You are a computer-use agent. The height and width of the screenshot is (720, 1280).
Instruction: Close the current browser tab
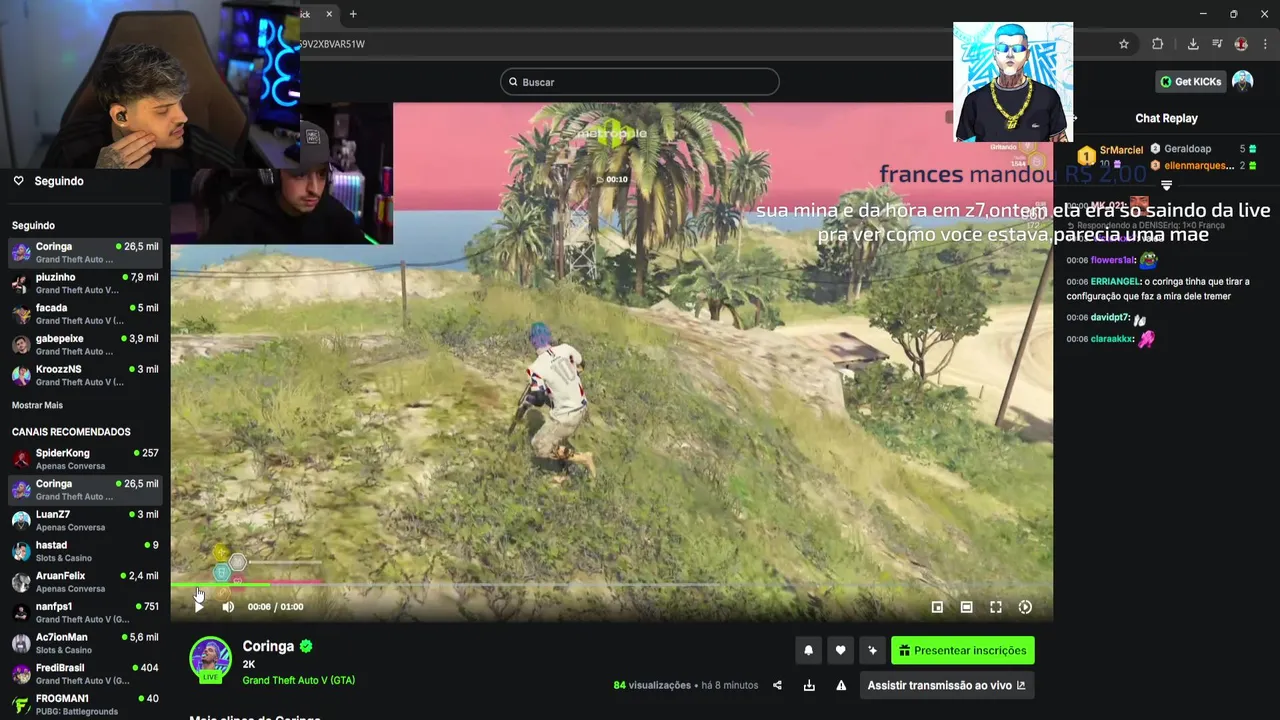click(328, 14)
